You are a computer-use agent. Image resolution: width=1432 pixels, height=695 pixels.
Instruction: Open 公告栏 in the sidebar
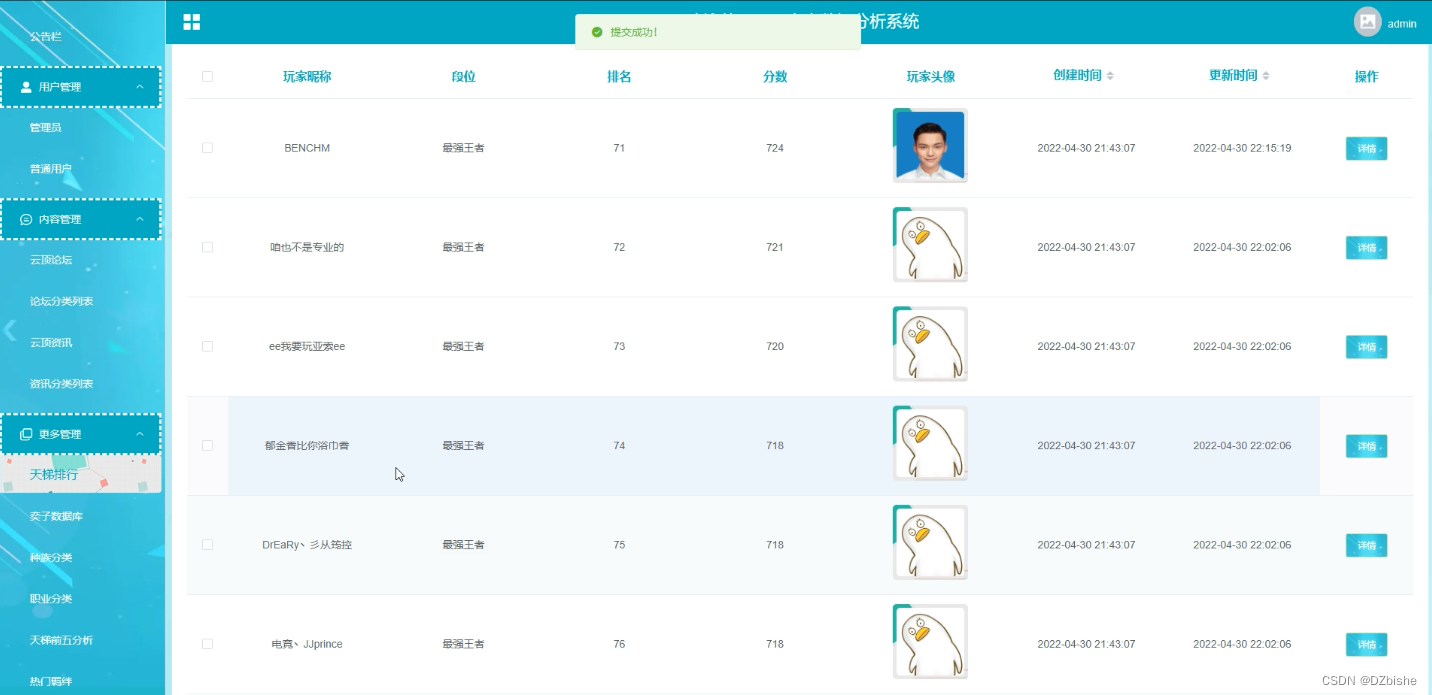coord(45,36)
